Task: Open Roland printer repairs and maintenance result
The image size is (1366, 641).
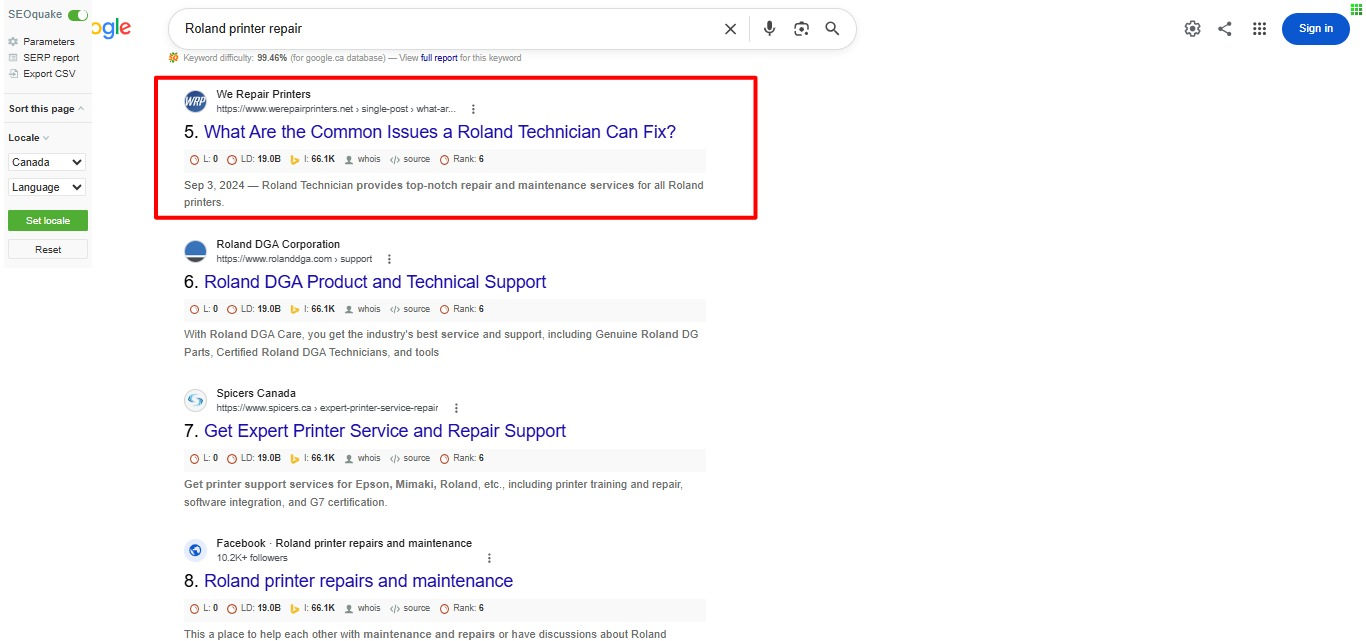Action: (x=358, y=581)
